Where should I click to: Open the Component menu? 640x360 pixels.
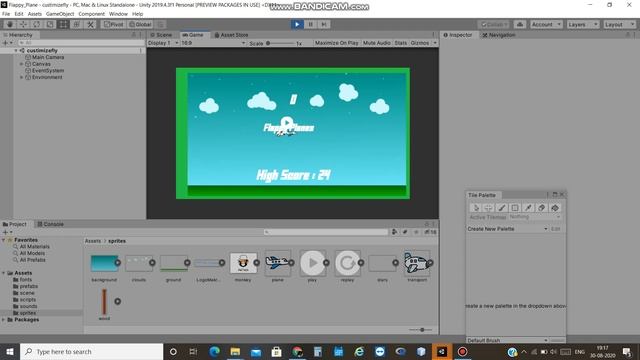(91, 14)
